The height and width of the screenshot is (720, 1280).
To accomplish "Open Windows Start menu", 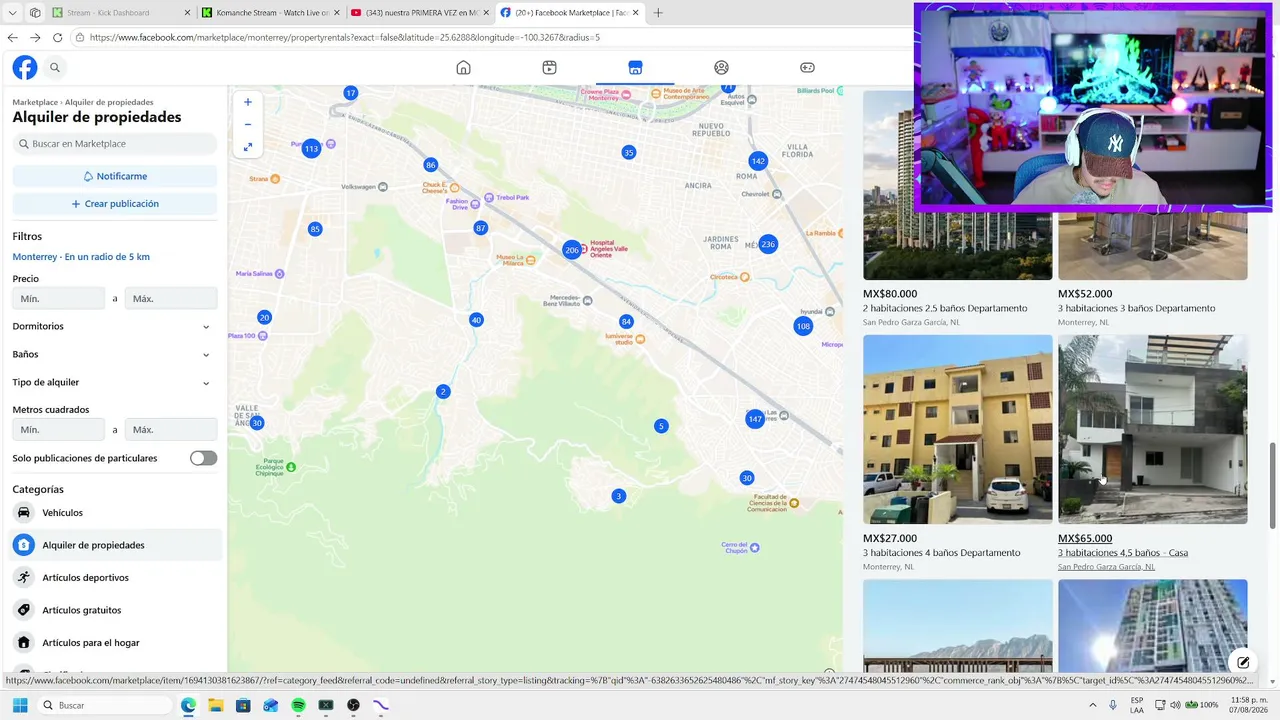I will click(x=19, y=705).
